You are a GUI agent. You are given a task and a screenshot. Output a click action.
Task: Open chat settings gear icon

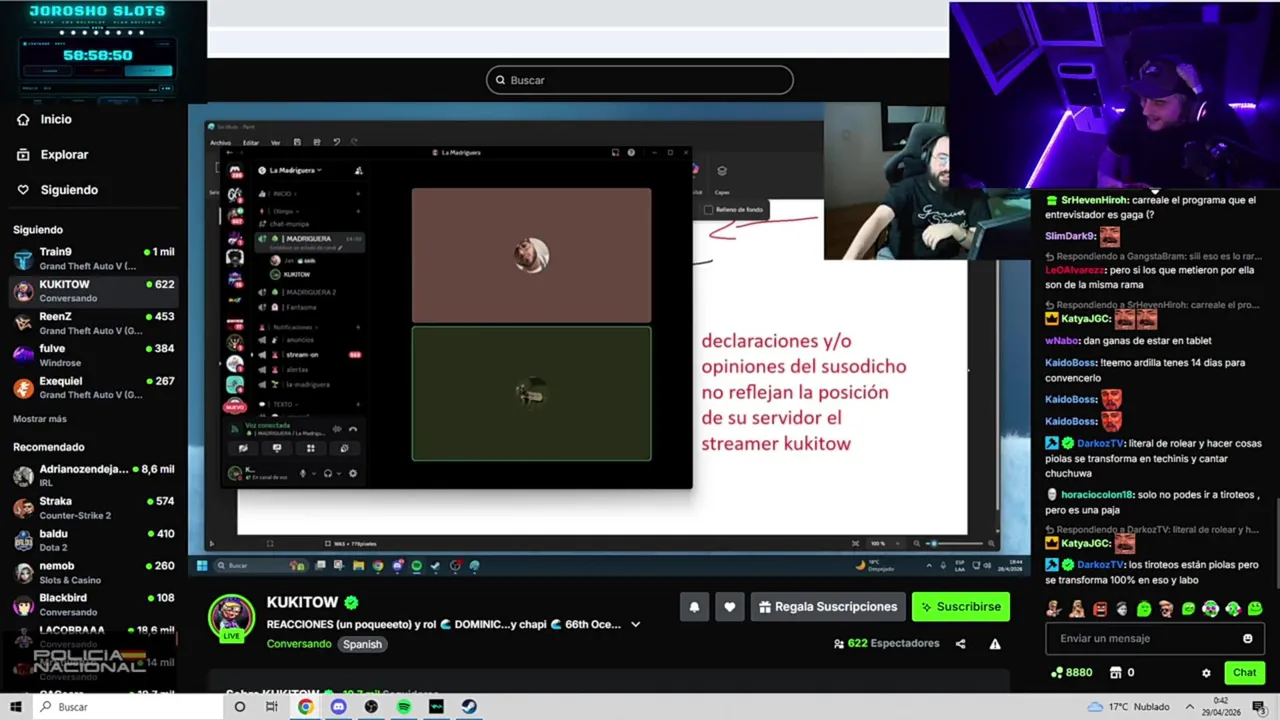pyautogui.click(x=1206, y=673)
